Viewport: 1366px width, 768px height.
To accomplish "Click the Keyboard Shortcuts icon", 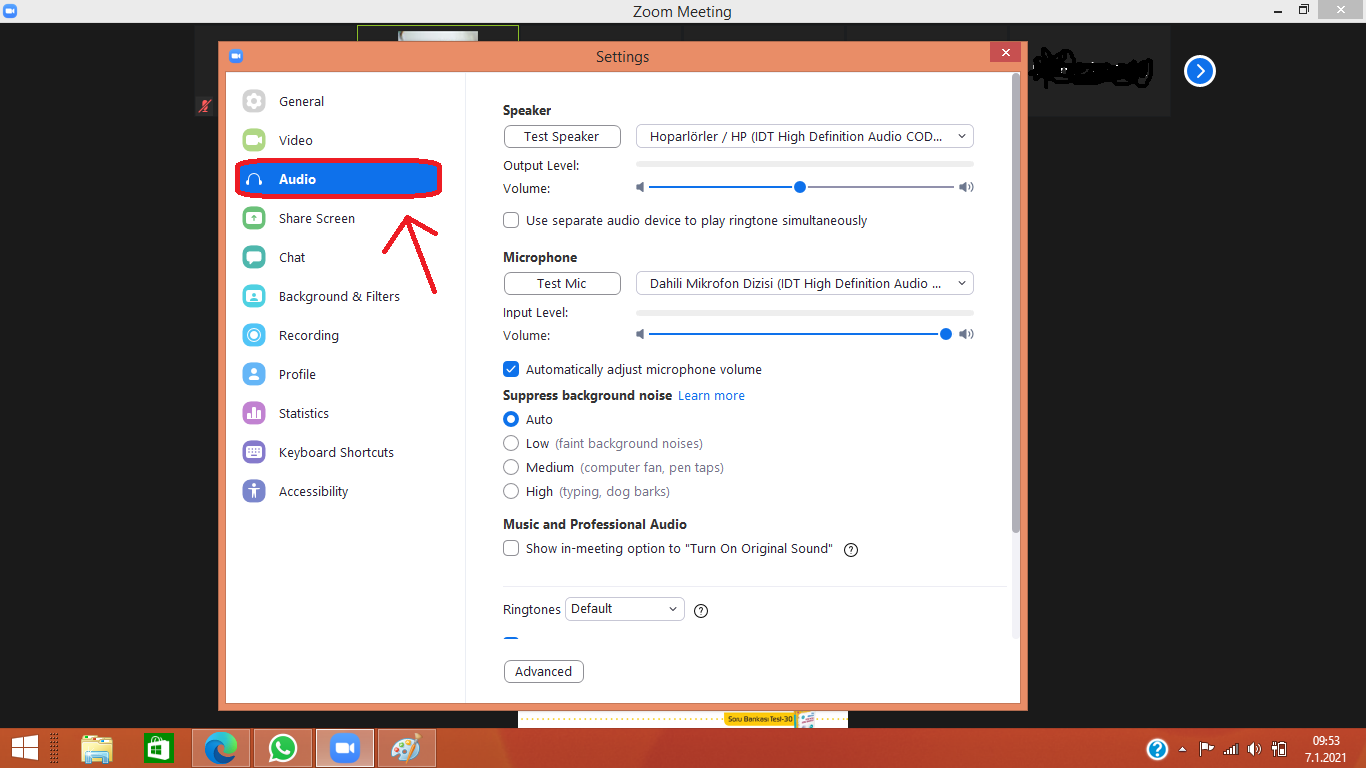I will point(254,452).
